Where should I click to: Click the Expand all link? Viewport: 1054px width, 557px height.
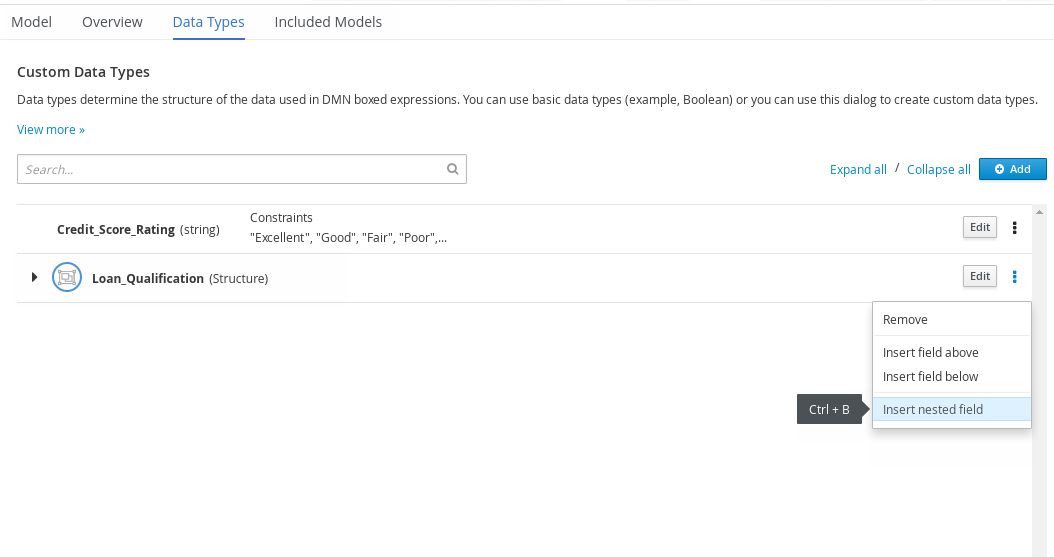pyautogui.click(x=858, y=170)
